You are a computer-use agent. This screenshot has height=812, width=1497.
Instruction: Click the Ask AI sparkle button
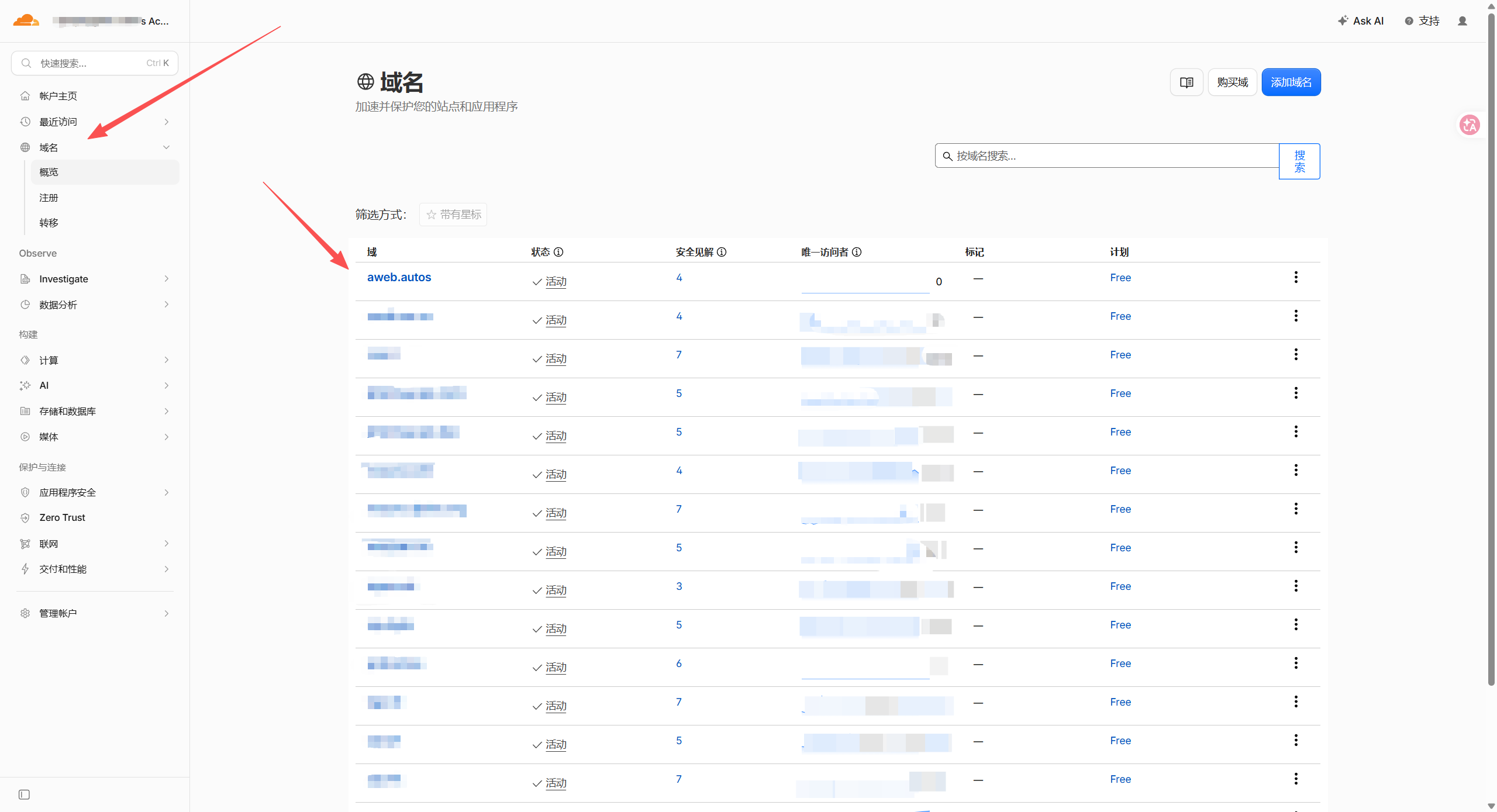(1361, 21)
